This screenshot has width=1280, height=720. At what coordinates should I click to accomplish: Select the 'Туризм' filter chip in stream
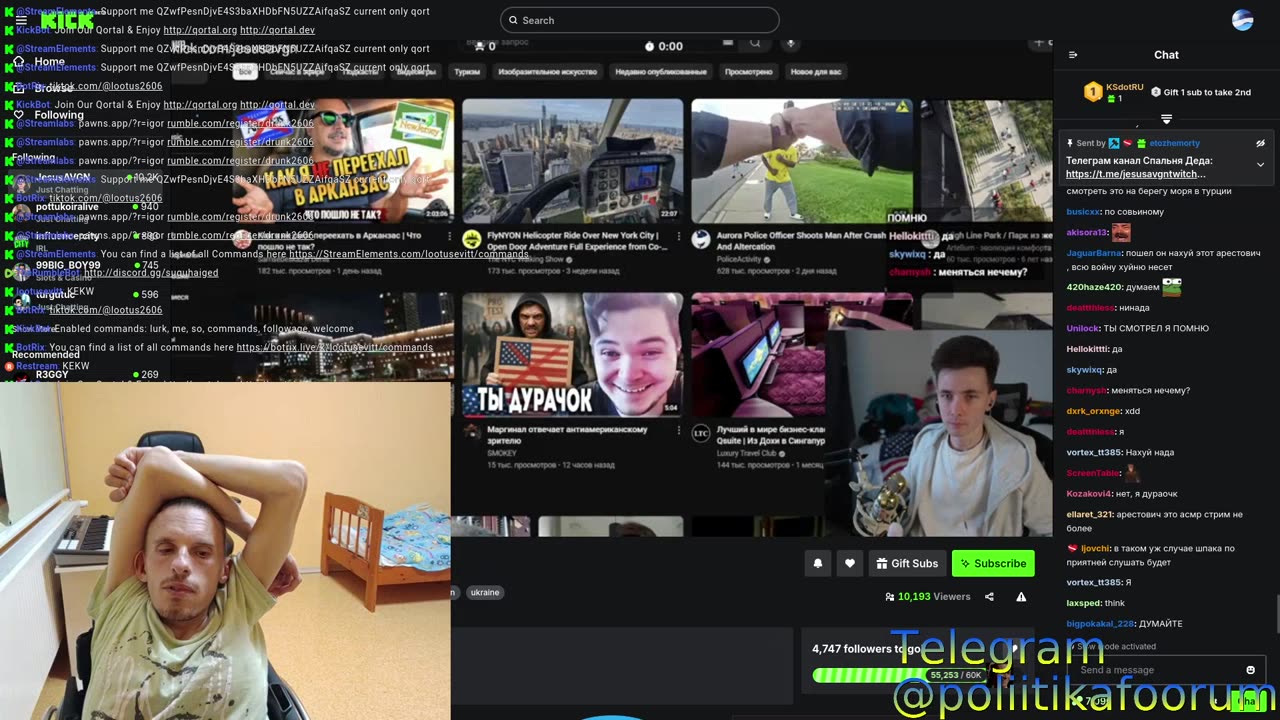tap(467, 72)
